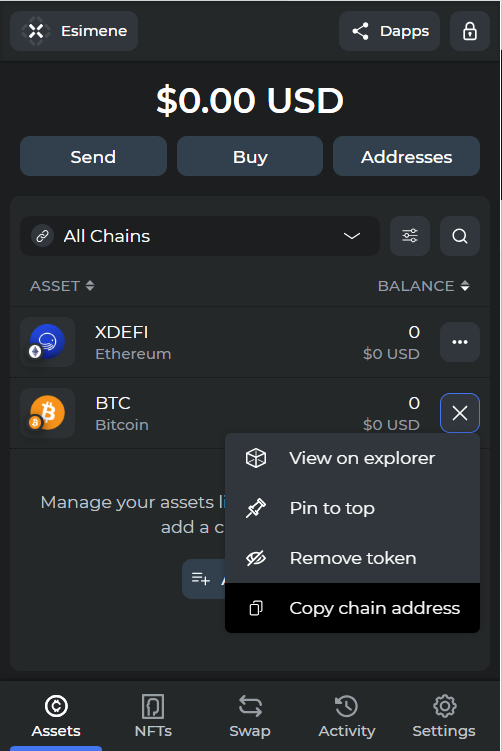Open Dapps connection menu
Viewport: 502px width, 751px height.
click(x=389, y=31)
